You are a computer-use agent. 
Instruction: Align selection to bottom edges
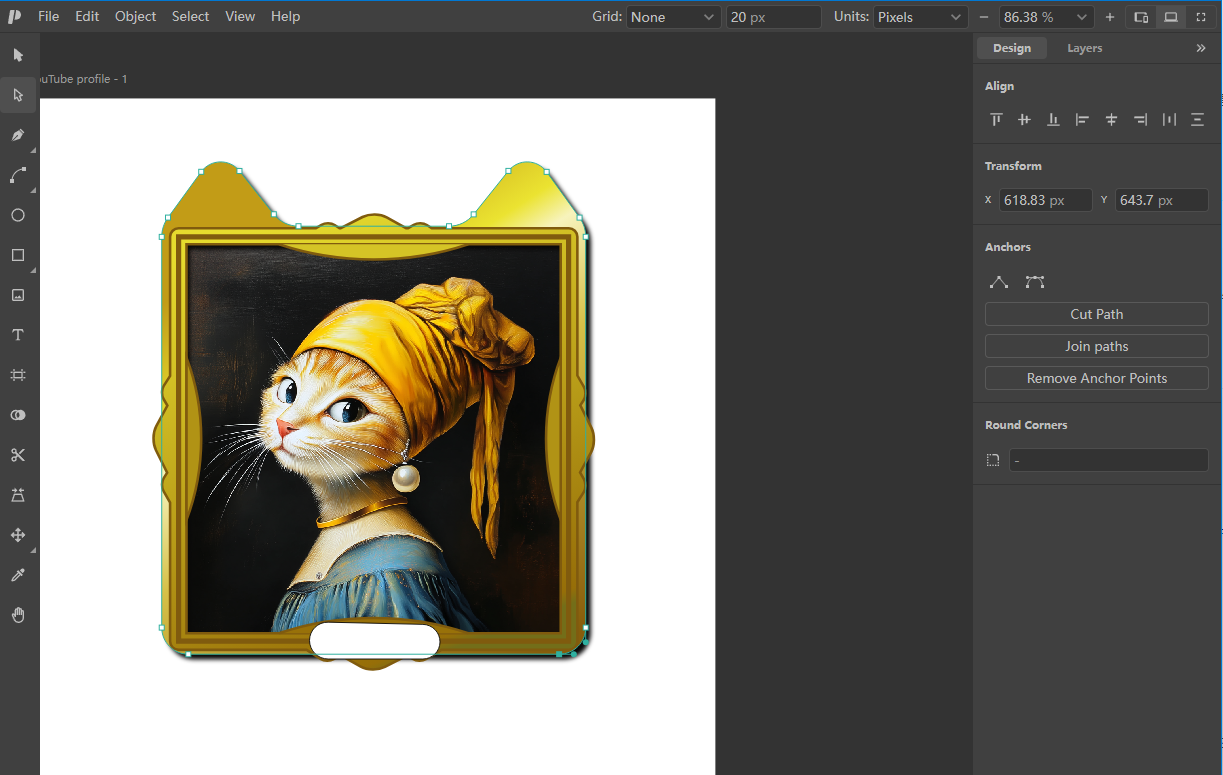point(1053,119)
